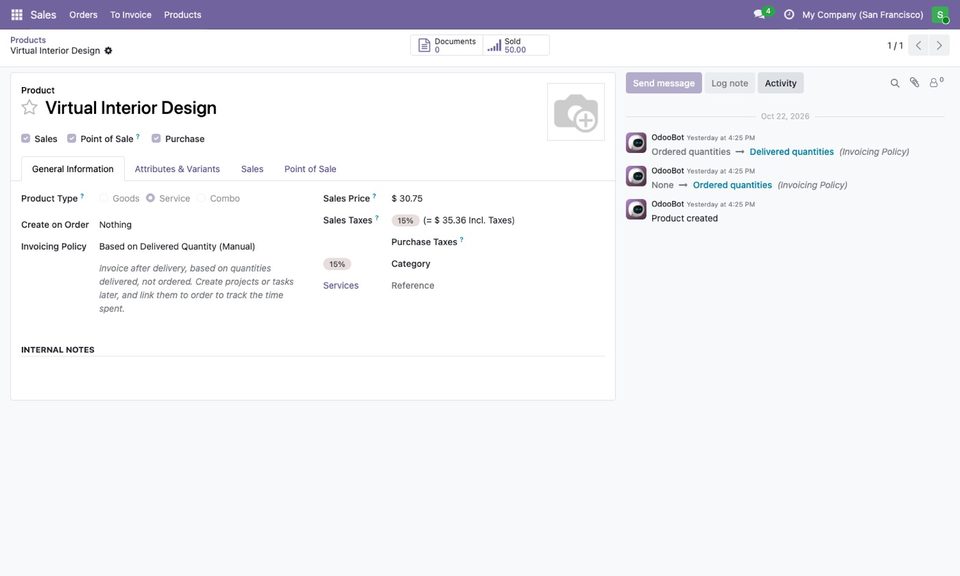Open the apps grid menu icon
960x576 pixels.
tap(17, 15)
